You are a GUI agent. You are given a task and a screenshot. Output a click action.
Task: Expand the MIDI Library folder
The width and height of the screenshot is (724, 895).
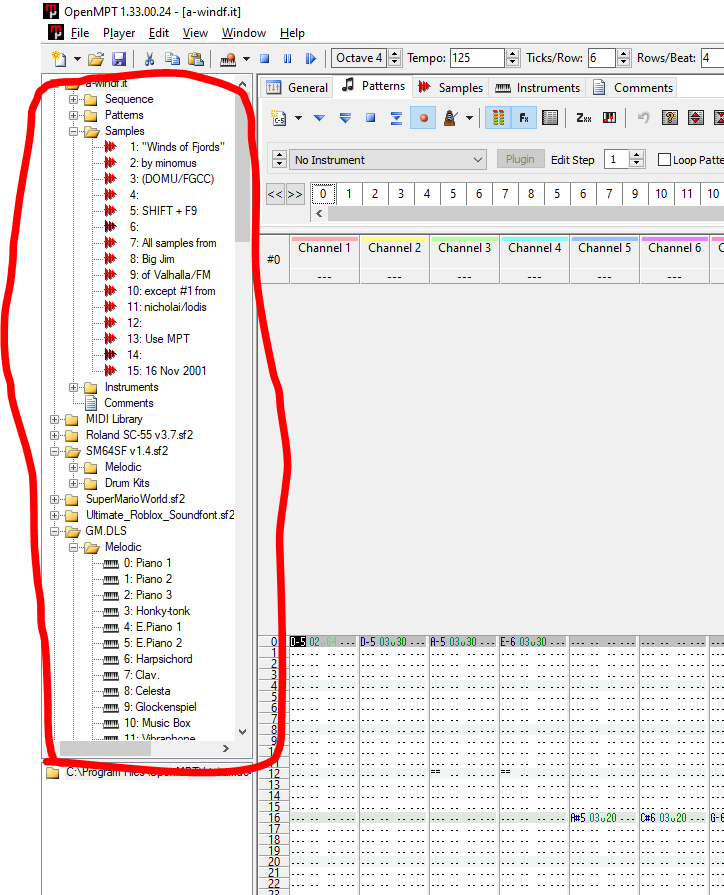click(x=54, y=419)
